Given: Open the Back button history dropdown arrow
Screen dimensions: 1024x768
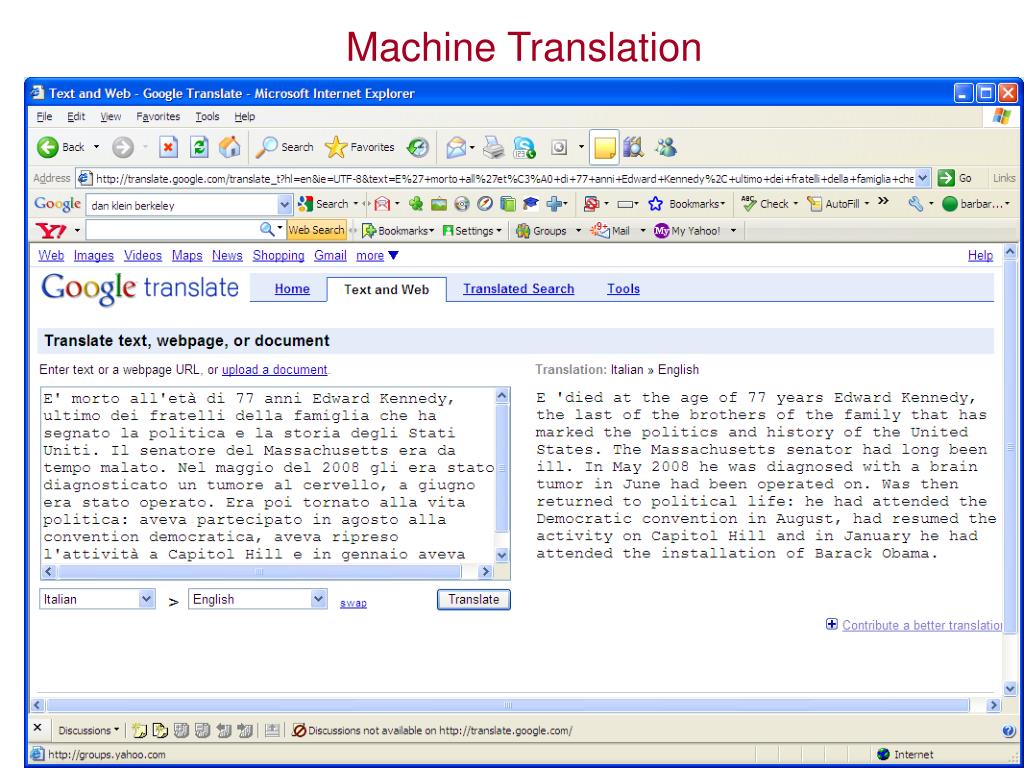Looking at the screenshot, I should tap(96, 148).
